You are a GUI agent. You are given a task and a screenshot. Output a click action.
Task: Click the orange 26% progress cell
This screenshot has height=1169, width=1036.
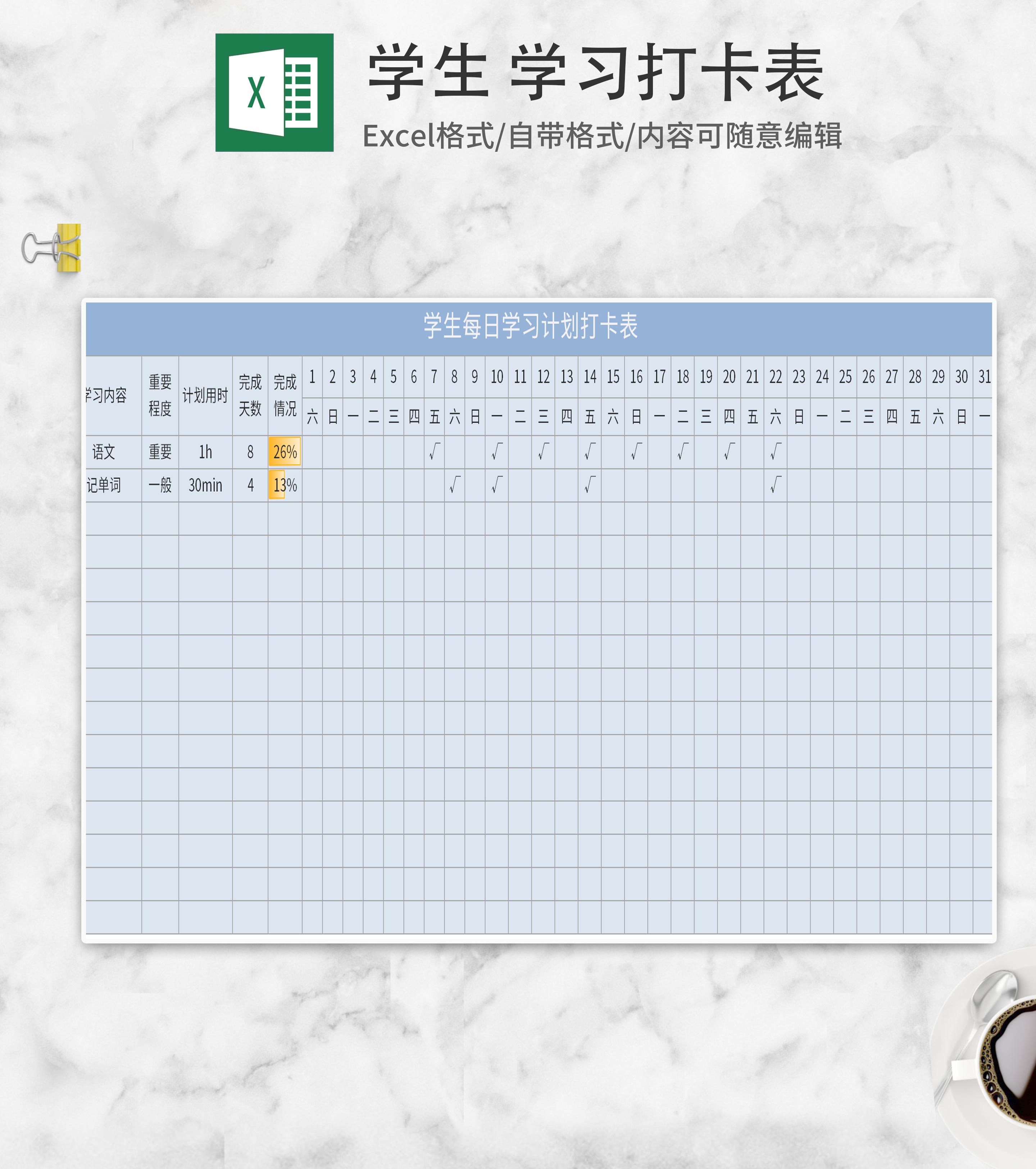pos(284,452)
